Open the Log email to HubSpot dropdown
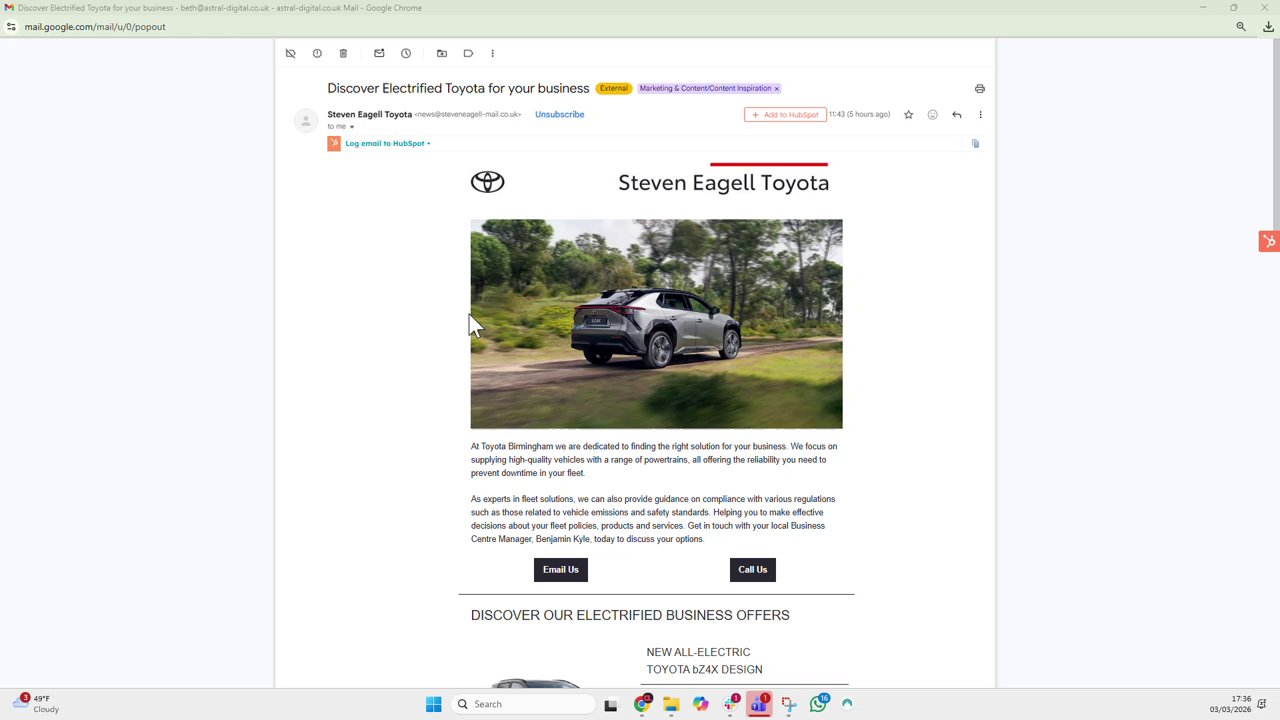The image size is (1280, 720). click(388, 144)
